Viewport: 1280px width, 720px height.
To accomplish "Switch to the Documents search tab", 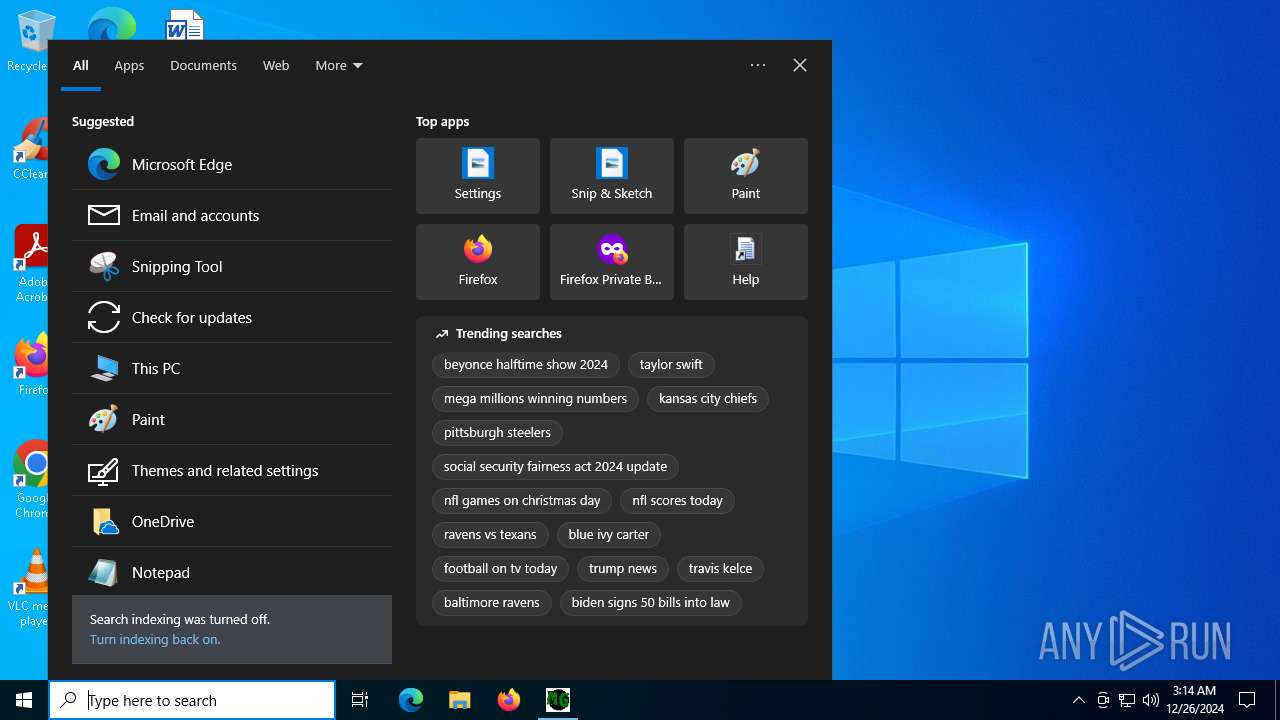I will [203, 65].
